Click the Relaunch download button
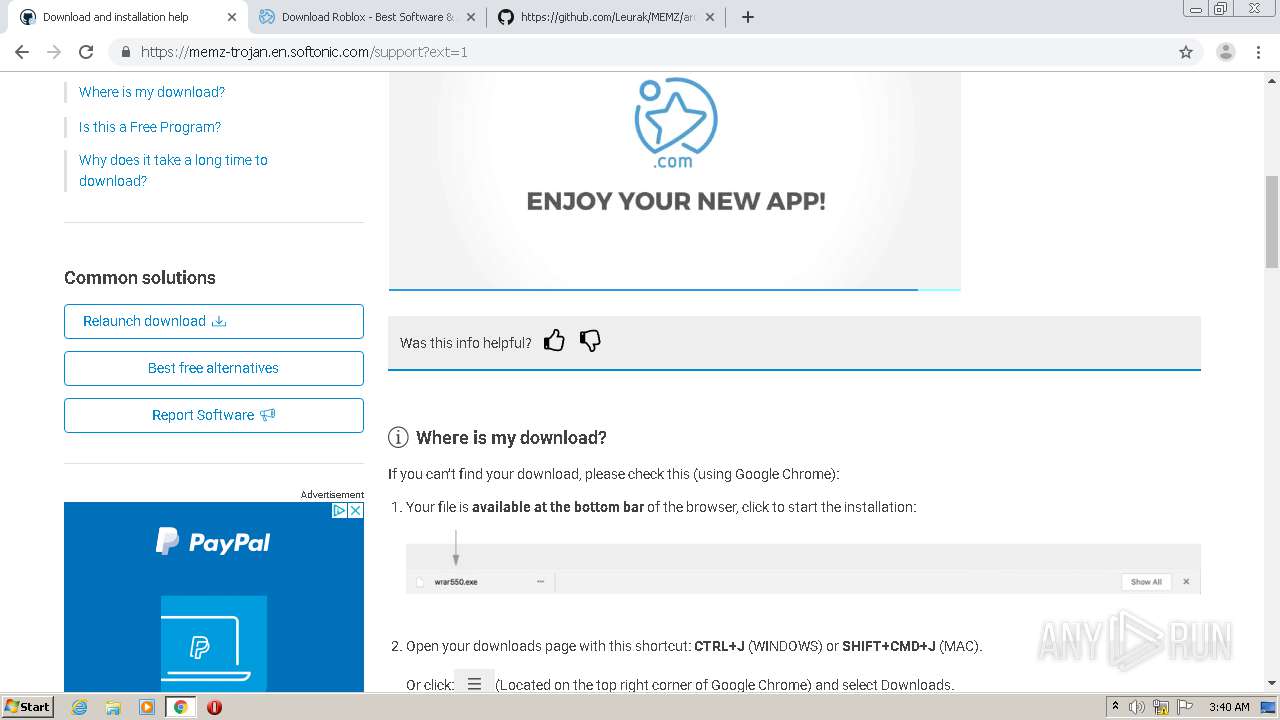This screenshot has width=1280, height=720. pos(214,321)
